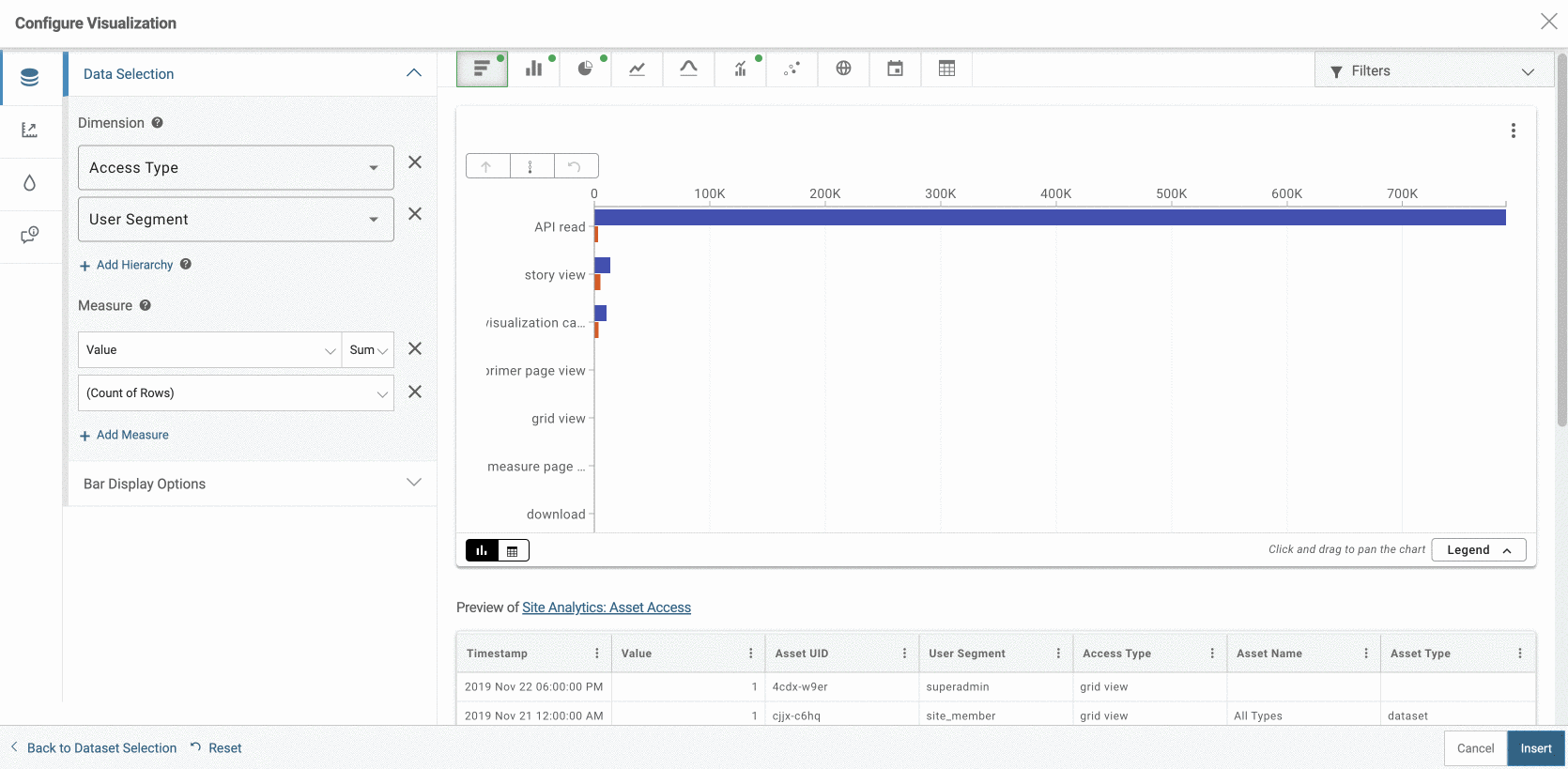Switch chart preview to table view
The width and height of the screenshot is (1568, 769).
513,551
